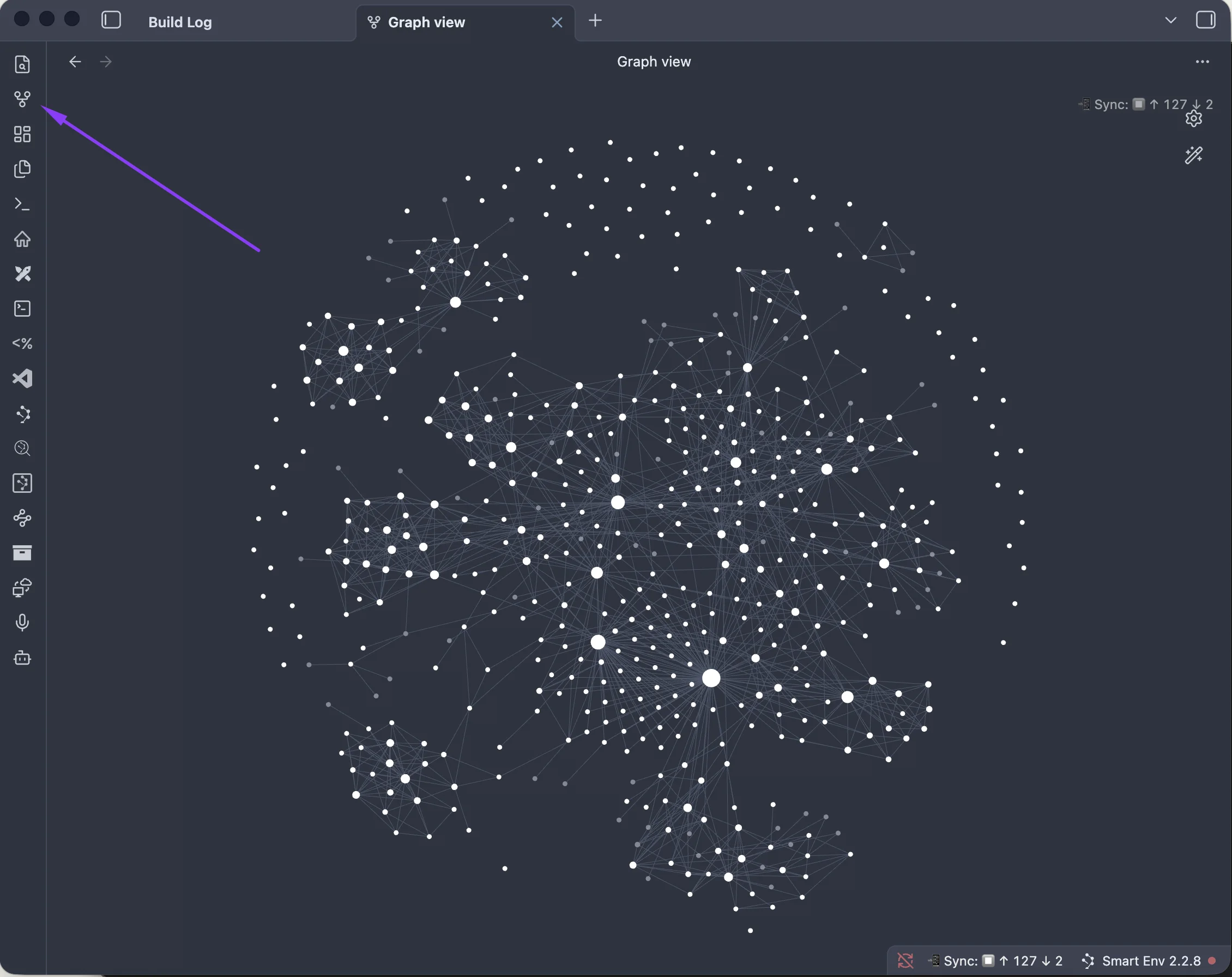Click the stacked-pages files ribbon icon

coord(22,169)
